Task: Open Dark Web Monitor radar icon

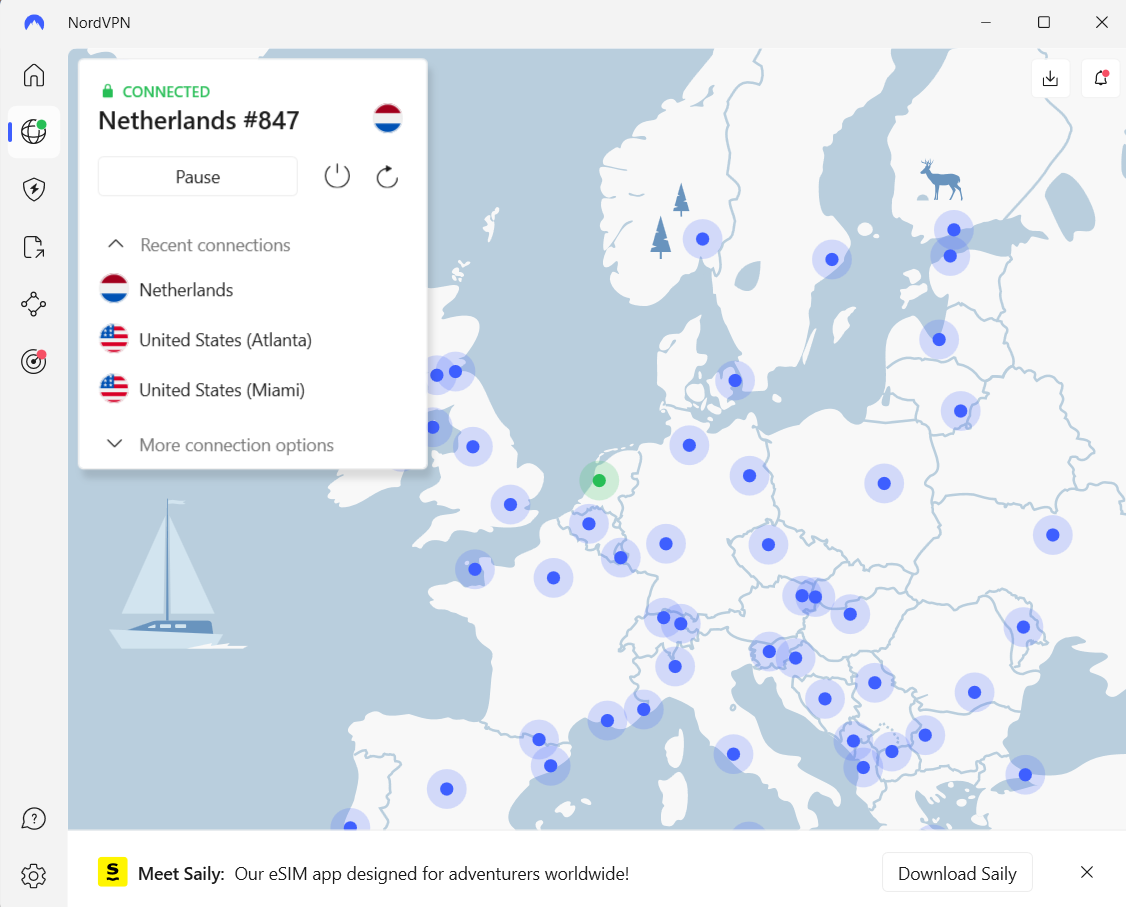Action: [x=34, y=361]
